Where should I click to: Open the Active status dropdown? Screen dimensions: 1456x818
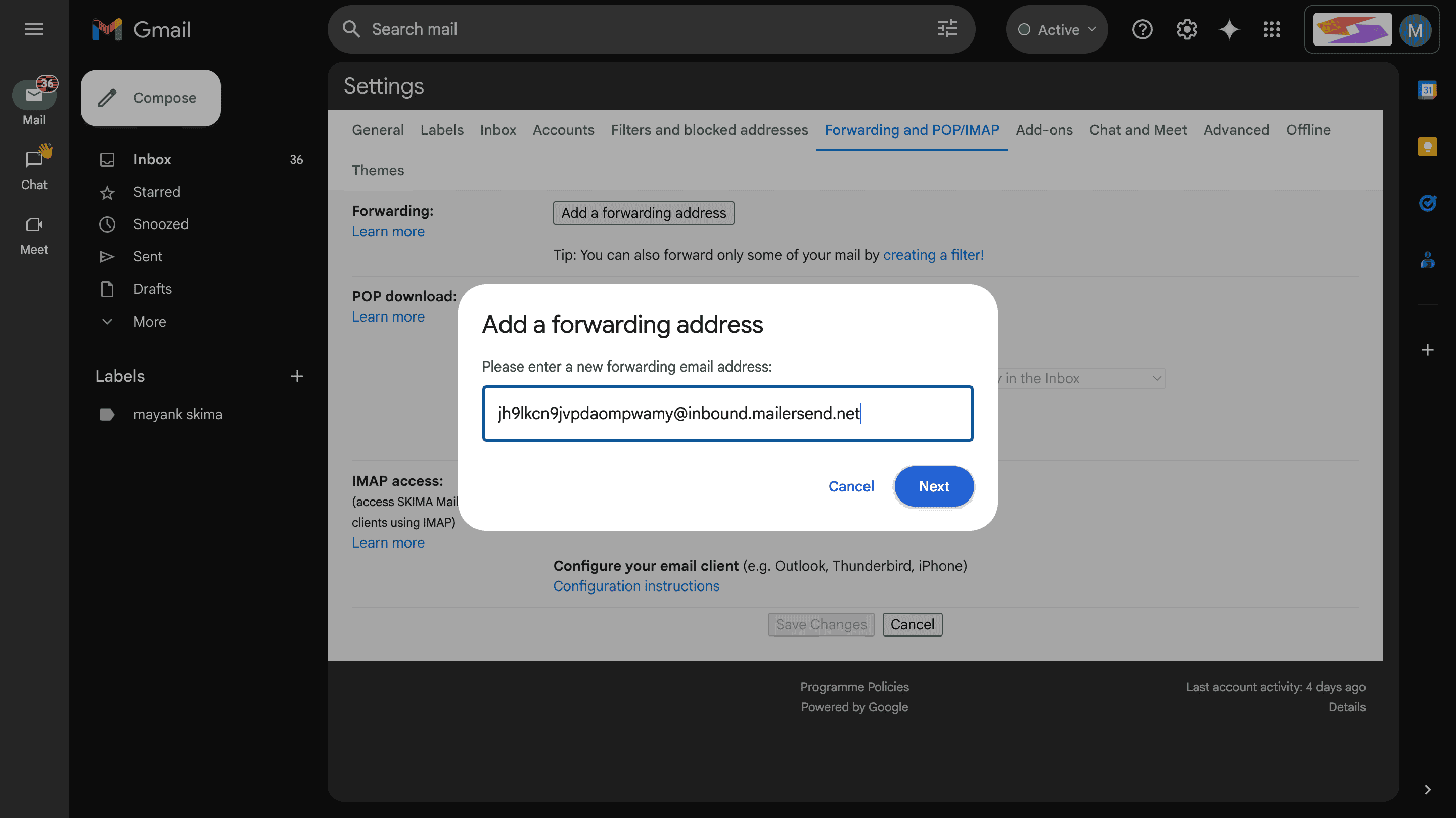tap(1057, 29)
